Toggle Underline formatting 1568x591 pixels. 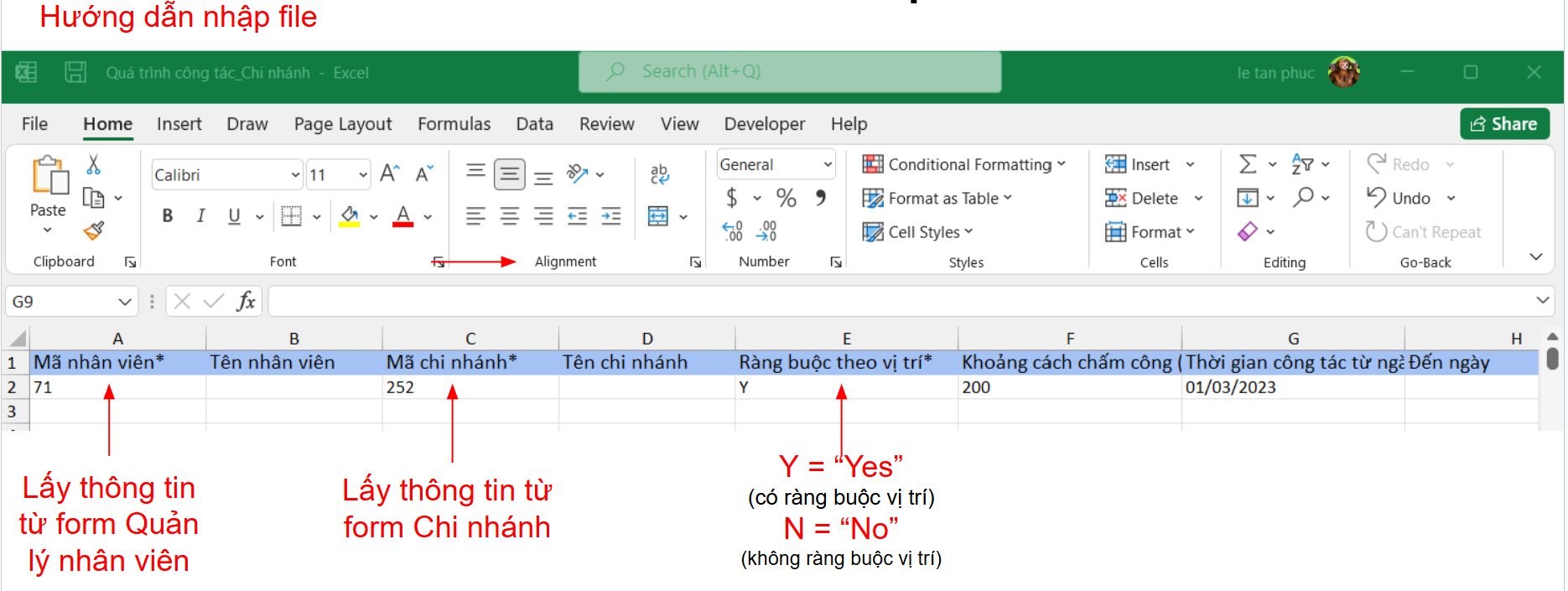pos(235,216)
